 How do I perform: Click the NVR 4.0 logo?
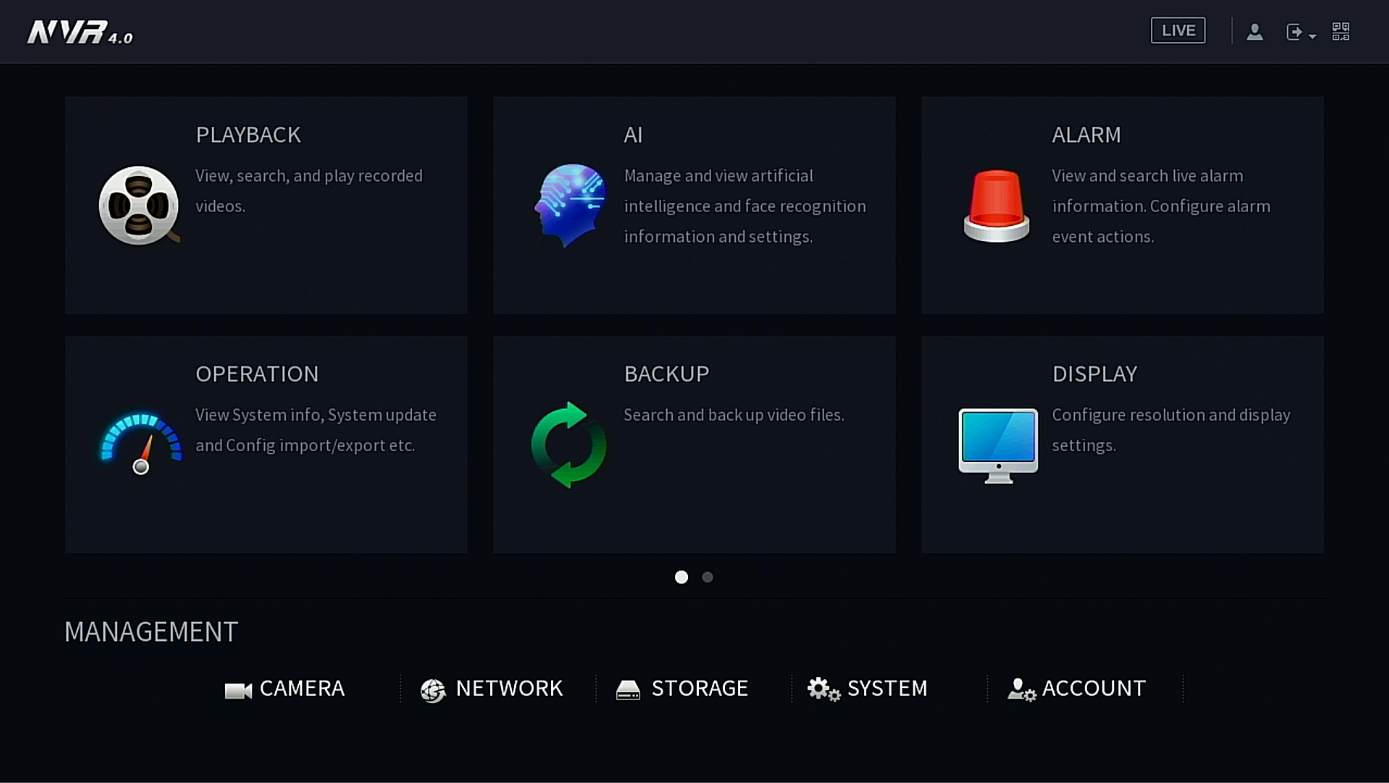coord(80,32)
